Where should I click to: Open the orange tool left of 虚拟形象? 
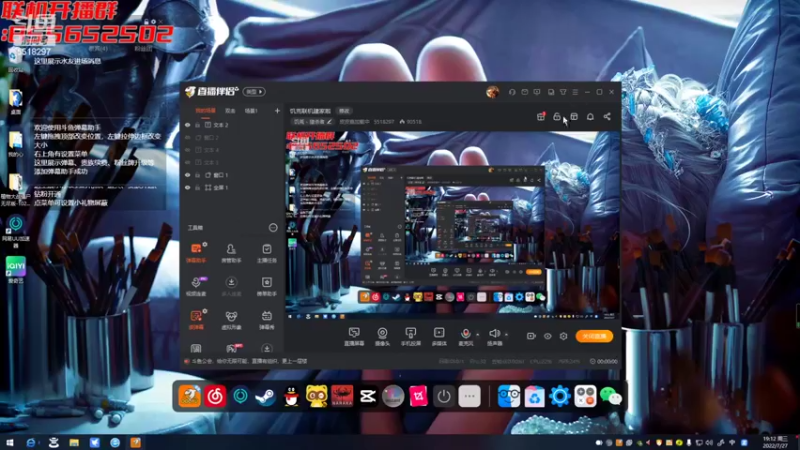196,320
